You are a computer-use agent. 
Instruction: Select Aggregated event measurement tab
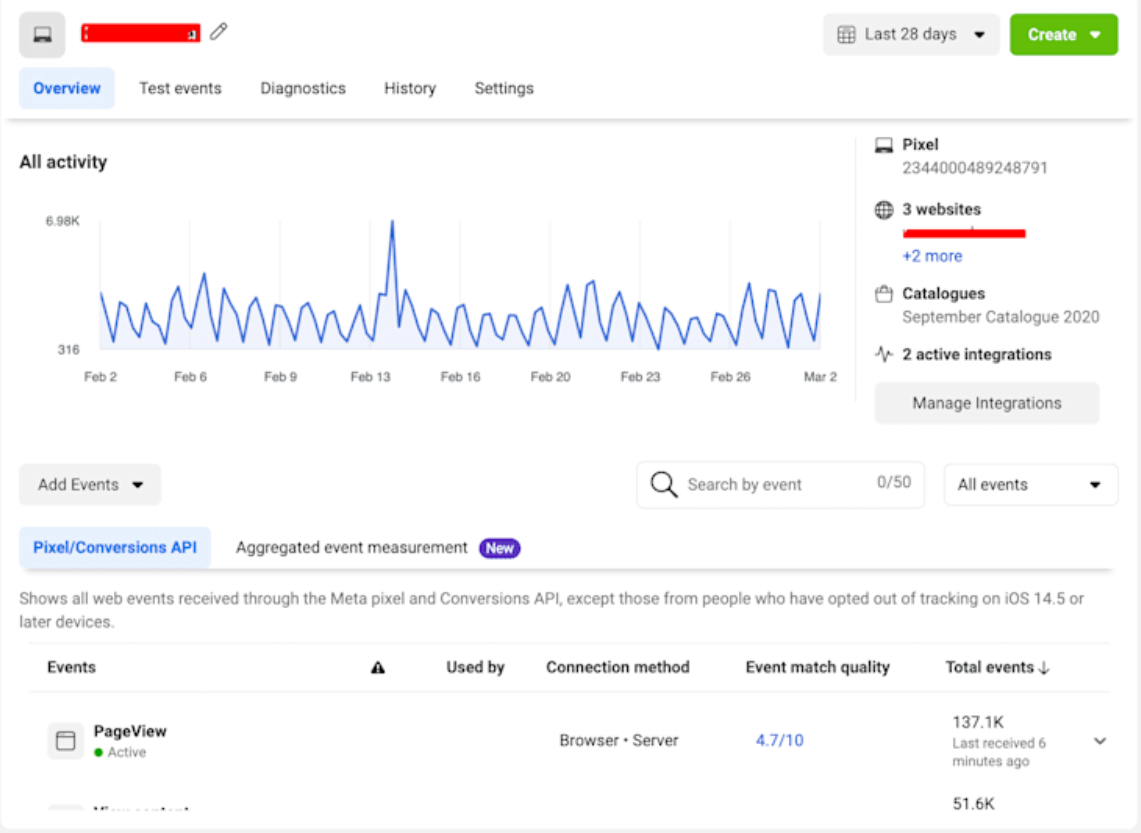tap(352, 548)
